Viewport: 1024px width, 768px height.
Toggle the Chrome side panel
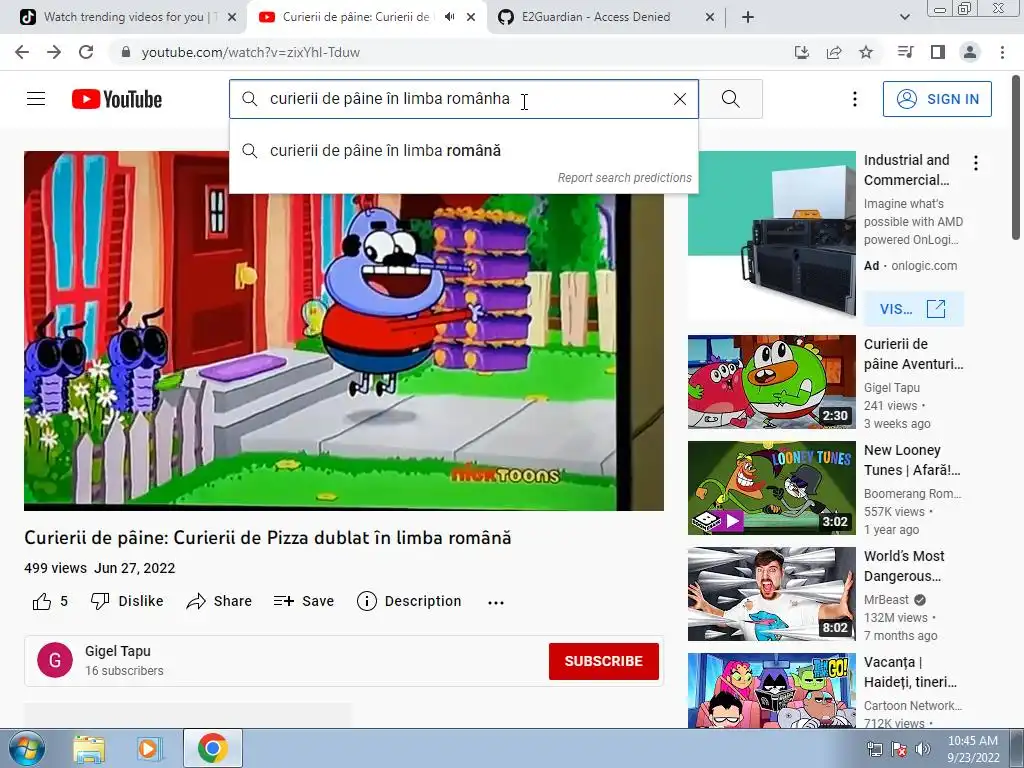(x=938, y=52)
